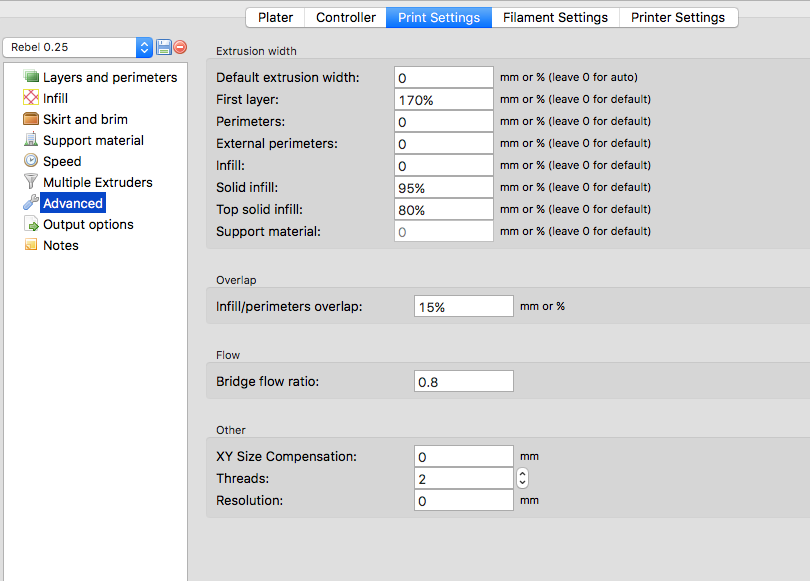
Task: Click the Infill/perimeters overlap input
Action: point(463,306)
